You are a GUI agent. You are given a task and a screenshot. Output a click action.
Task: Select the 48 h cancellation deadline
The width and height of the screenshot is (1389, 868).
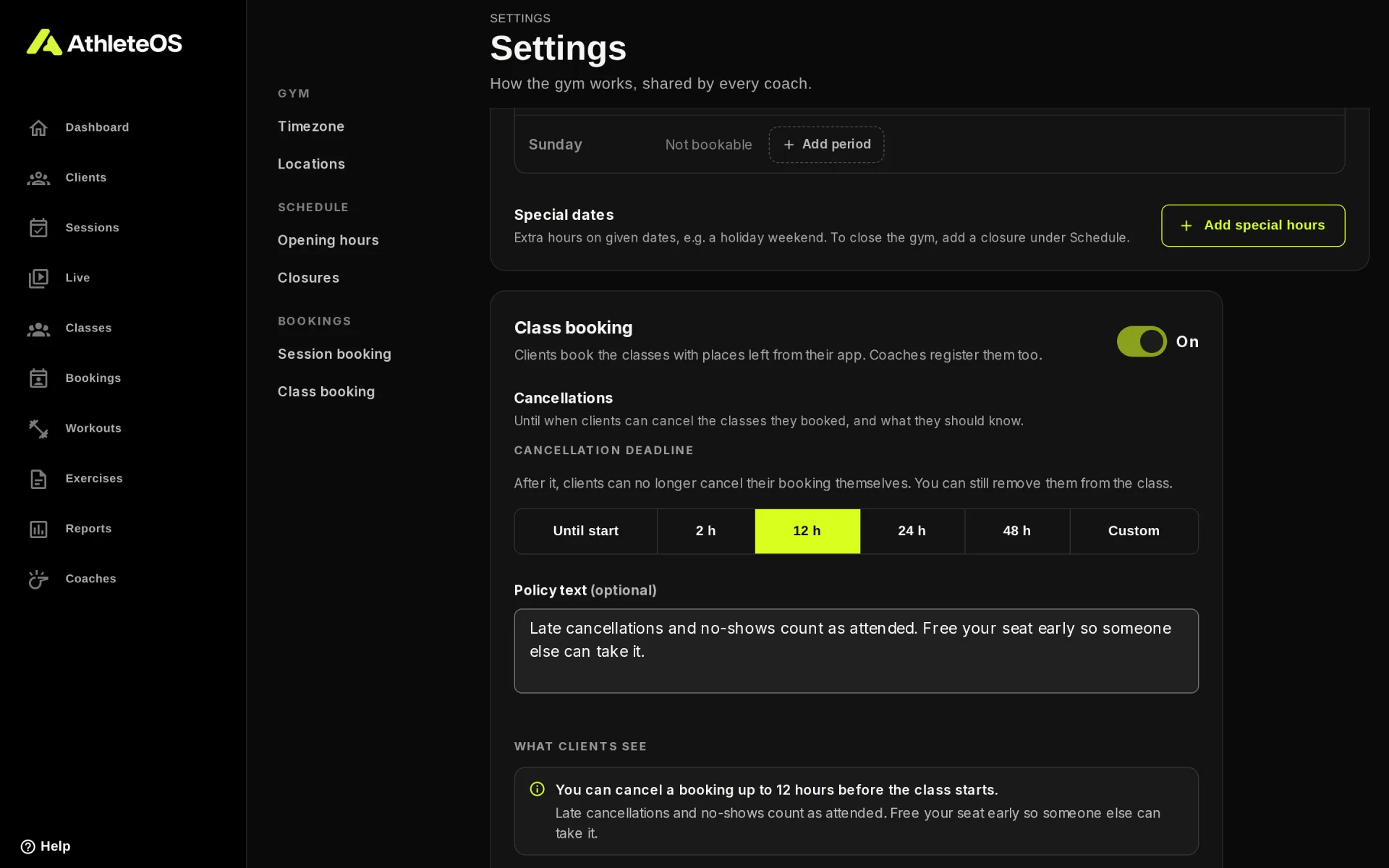pyautogui.click(x=1017, y=531)
